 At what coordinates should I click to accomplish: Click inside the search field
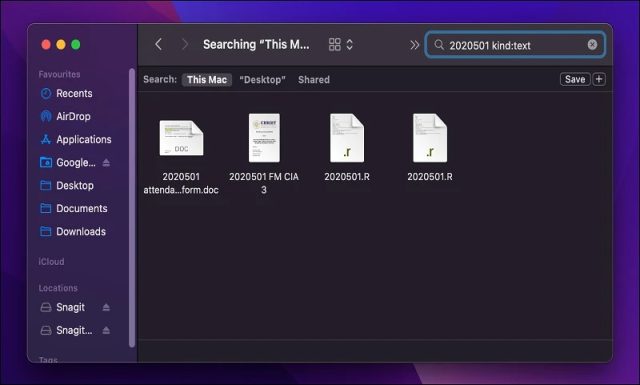click(x=515, y=45)
